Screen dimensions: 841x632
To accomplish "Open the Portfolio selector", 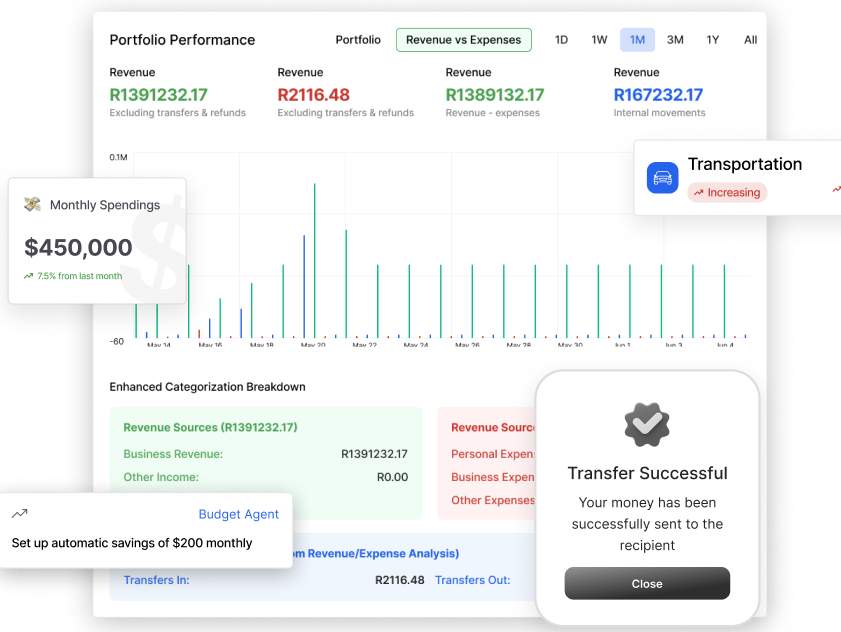I will tap(357, 40).
